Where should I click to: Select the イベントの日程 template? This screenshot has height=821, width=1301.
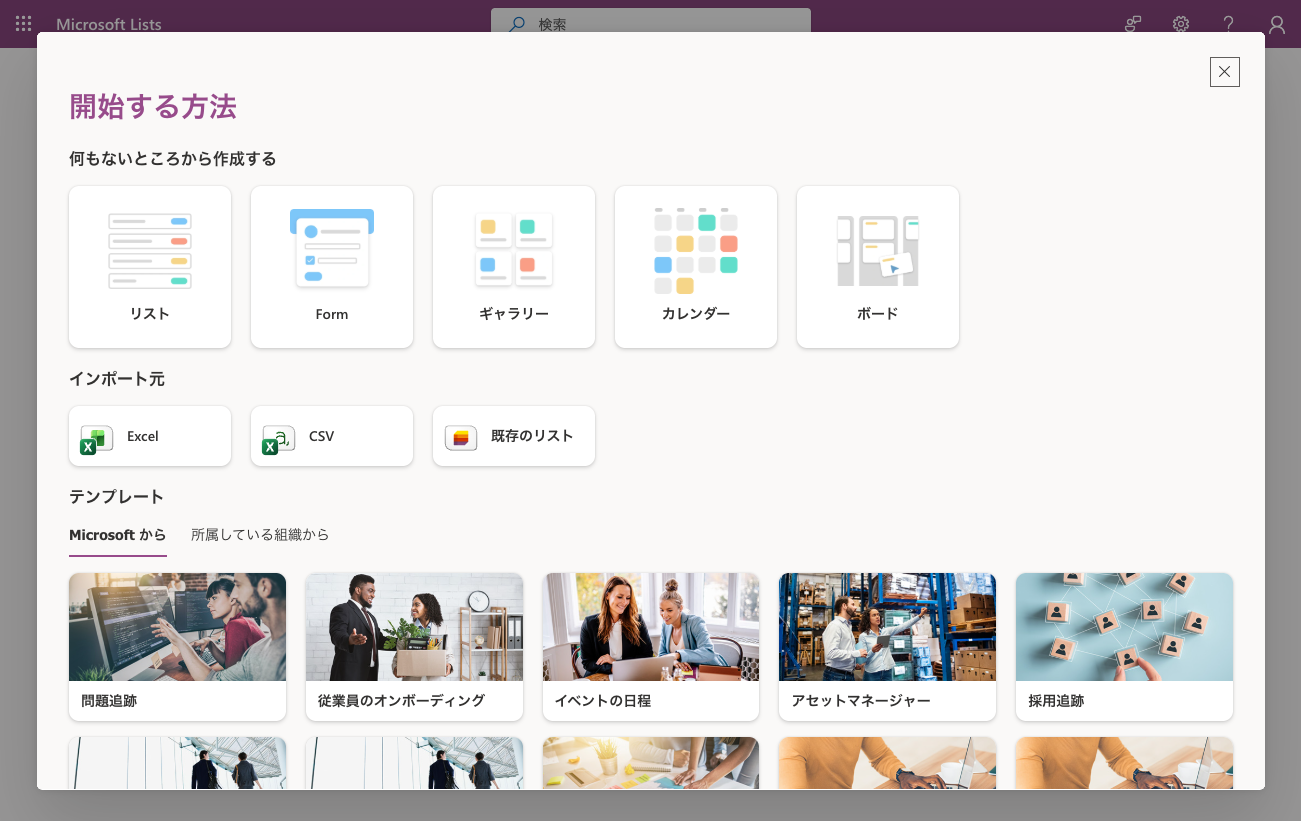(651, 647)
